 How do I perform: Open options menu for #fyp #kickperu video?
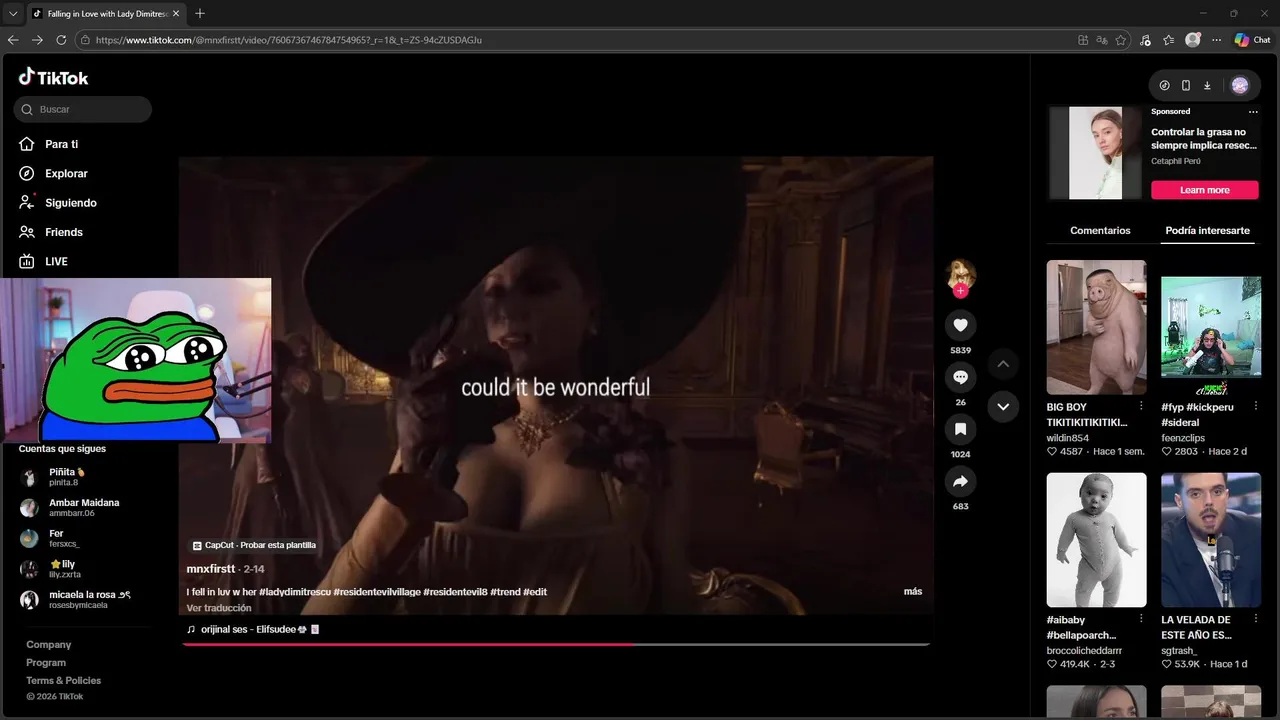point(1254,406)
